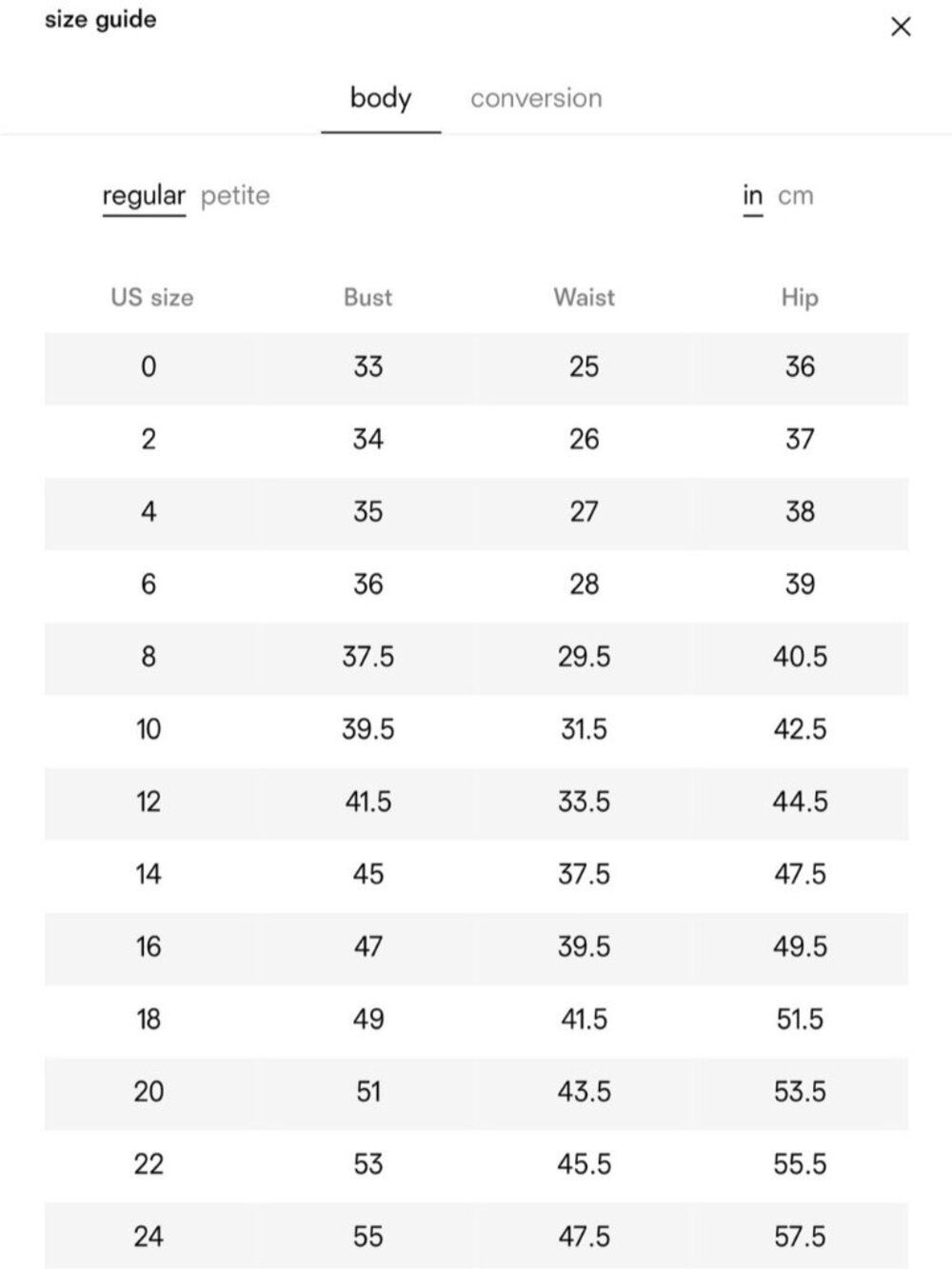Choose petite sizing option
Viewport: 952px width, 1269px height.
tap(235, 195)
